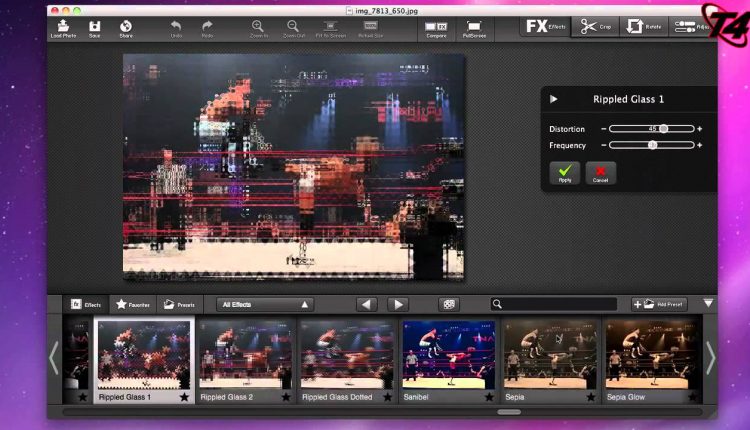Favorite Sepia with its star
Image resolution: width=750 pixels, height=430 pixels.
pyautogui.click(x=591, y=397)
